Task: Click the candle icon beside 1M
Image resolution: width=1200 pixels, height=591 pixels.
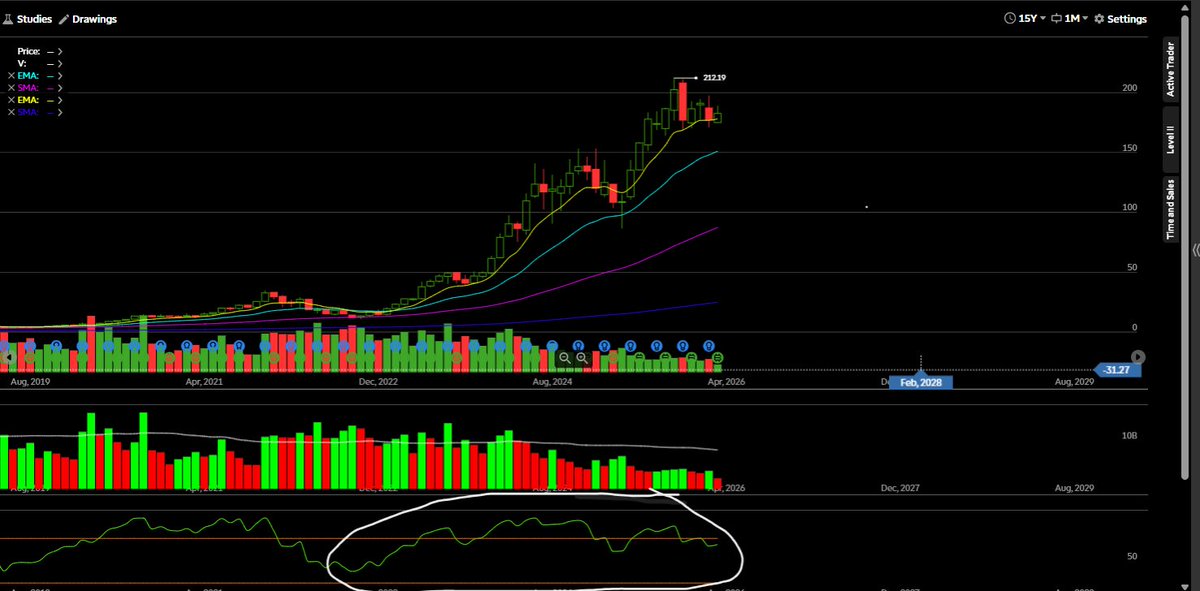Action: 1056,19
